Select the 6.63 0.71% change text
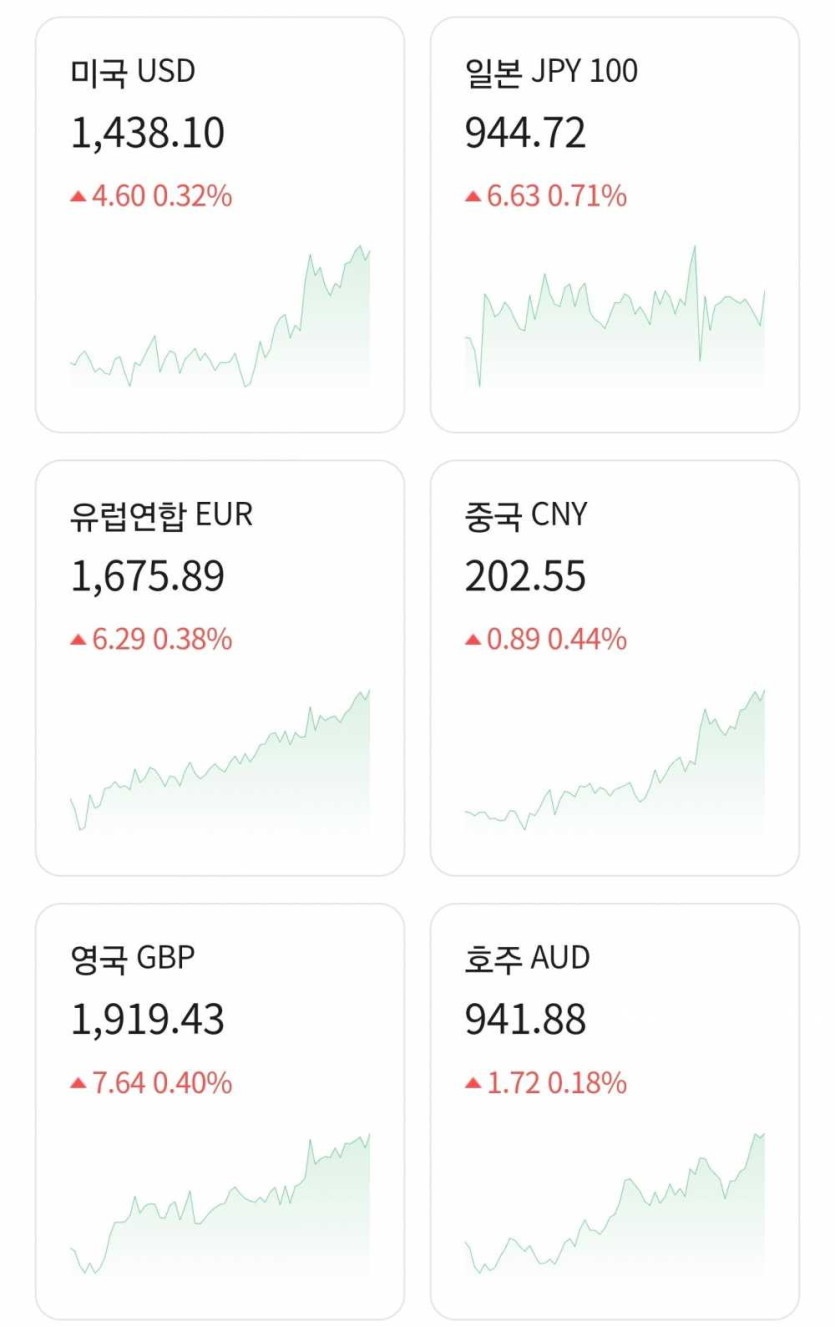 557,197
